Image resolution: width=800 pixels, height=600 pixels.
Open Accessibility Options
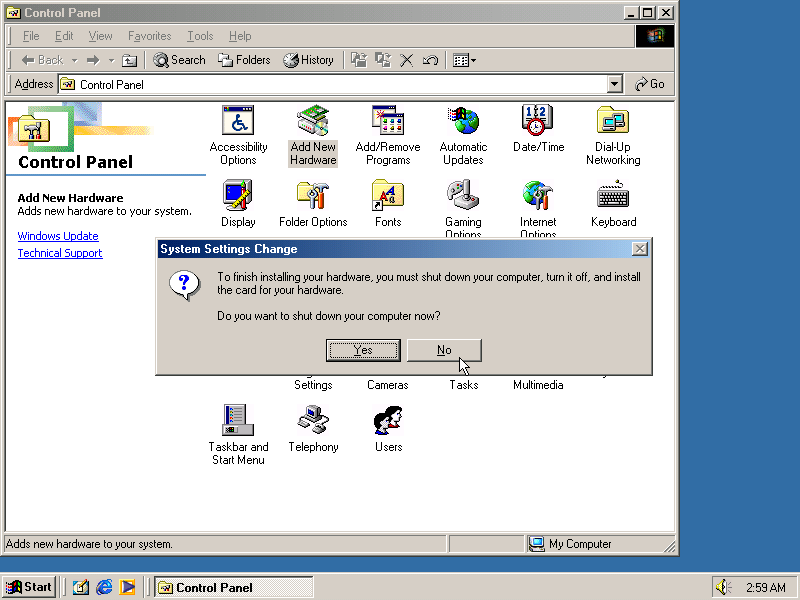[238, 125]
